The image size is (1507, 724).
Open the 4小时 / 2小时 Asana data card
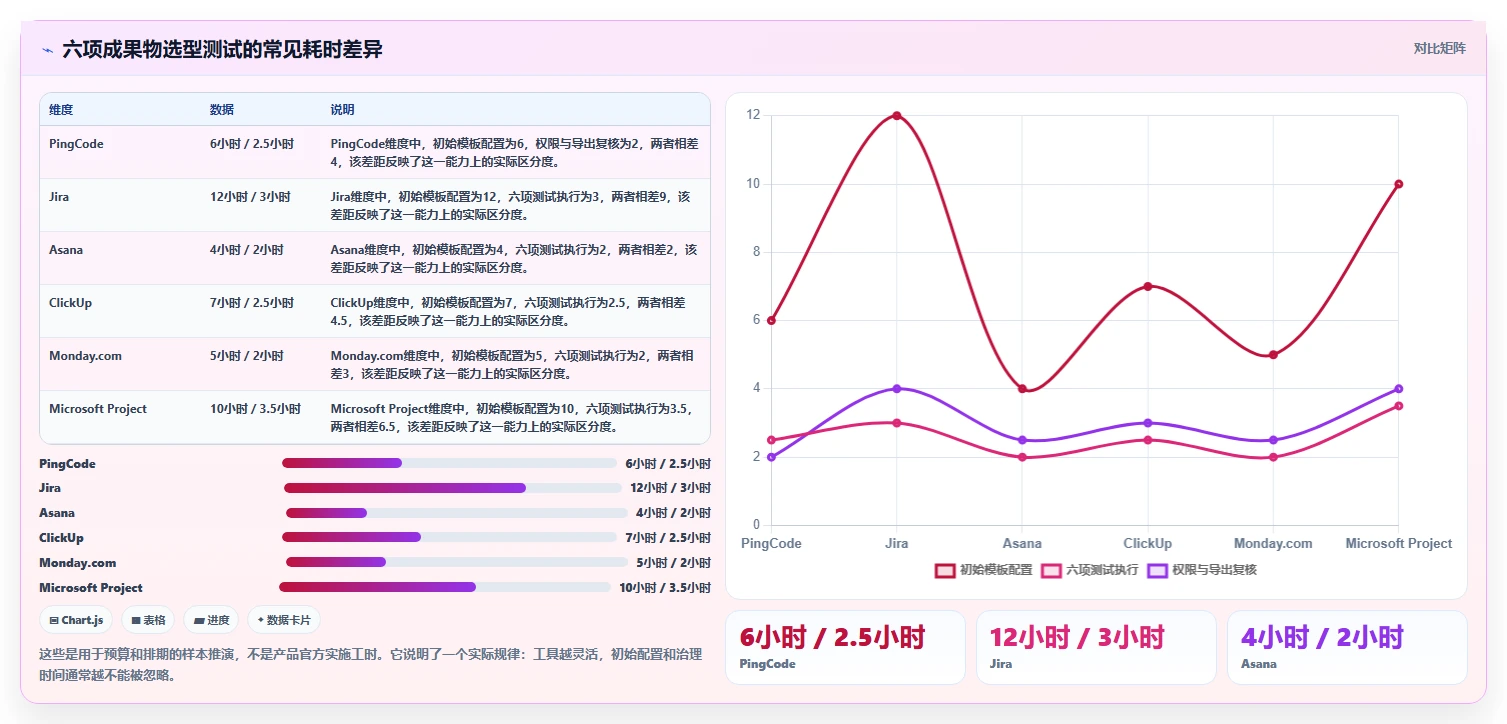[1347, 648]
